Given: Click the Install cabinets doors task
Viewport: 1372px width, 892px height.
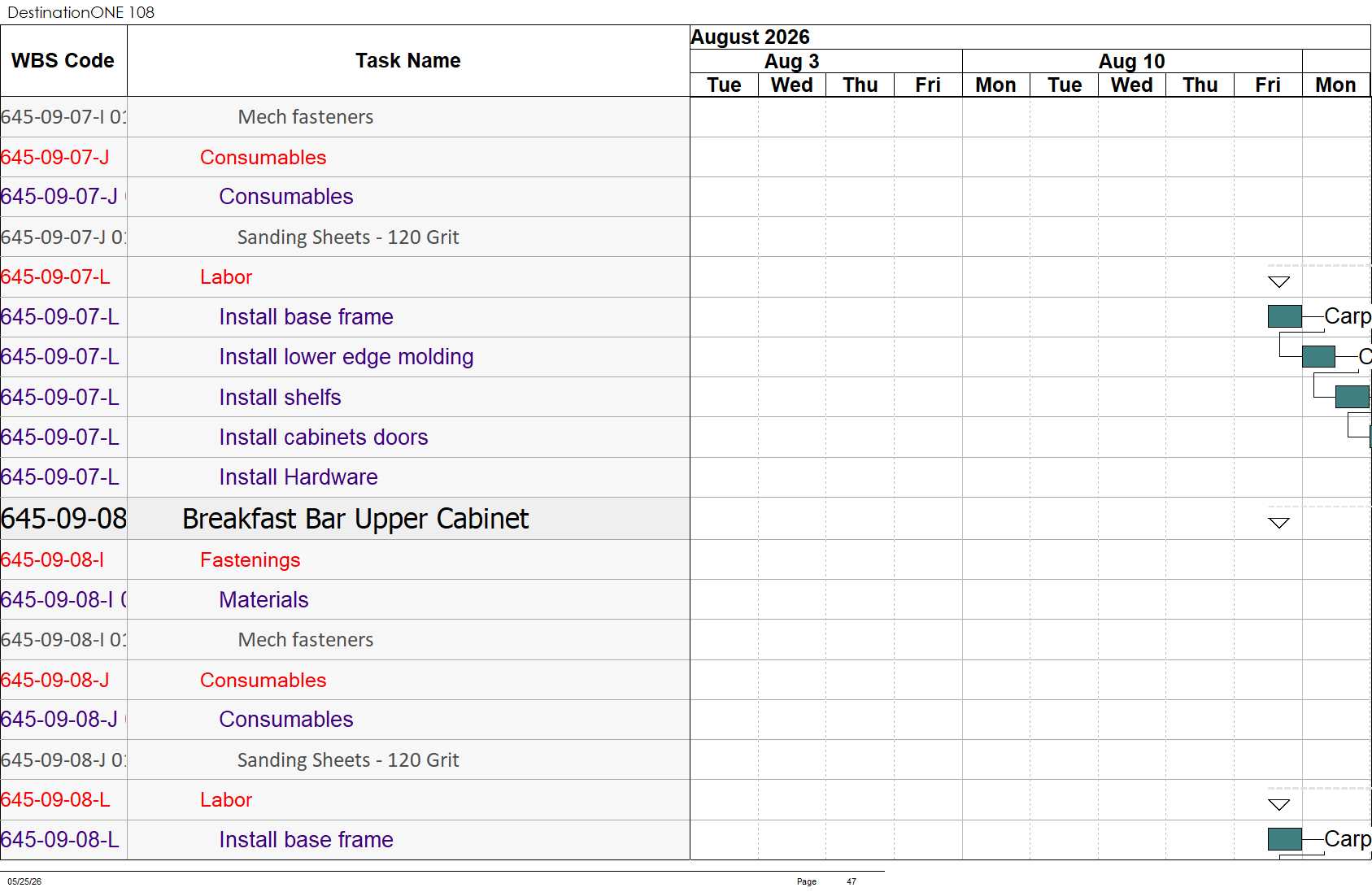Looking at the screenshot, I should tap(323, 437).
